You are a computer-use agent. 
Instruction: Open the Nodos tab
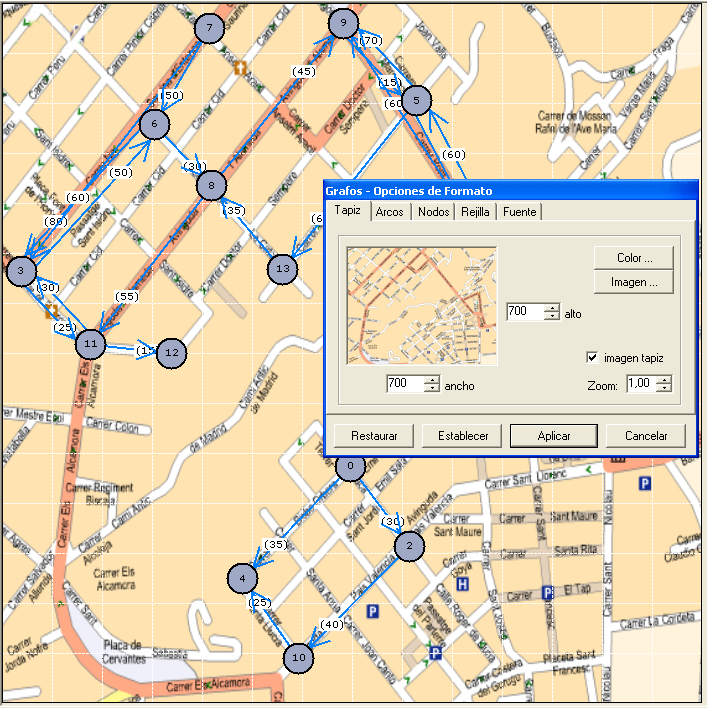click(x=433, y=212)
